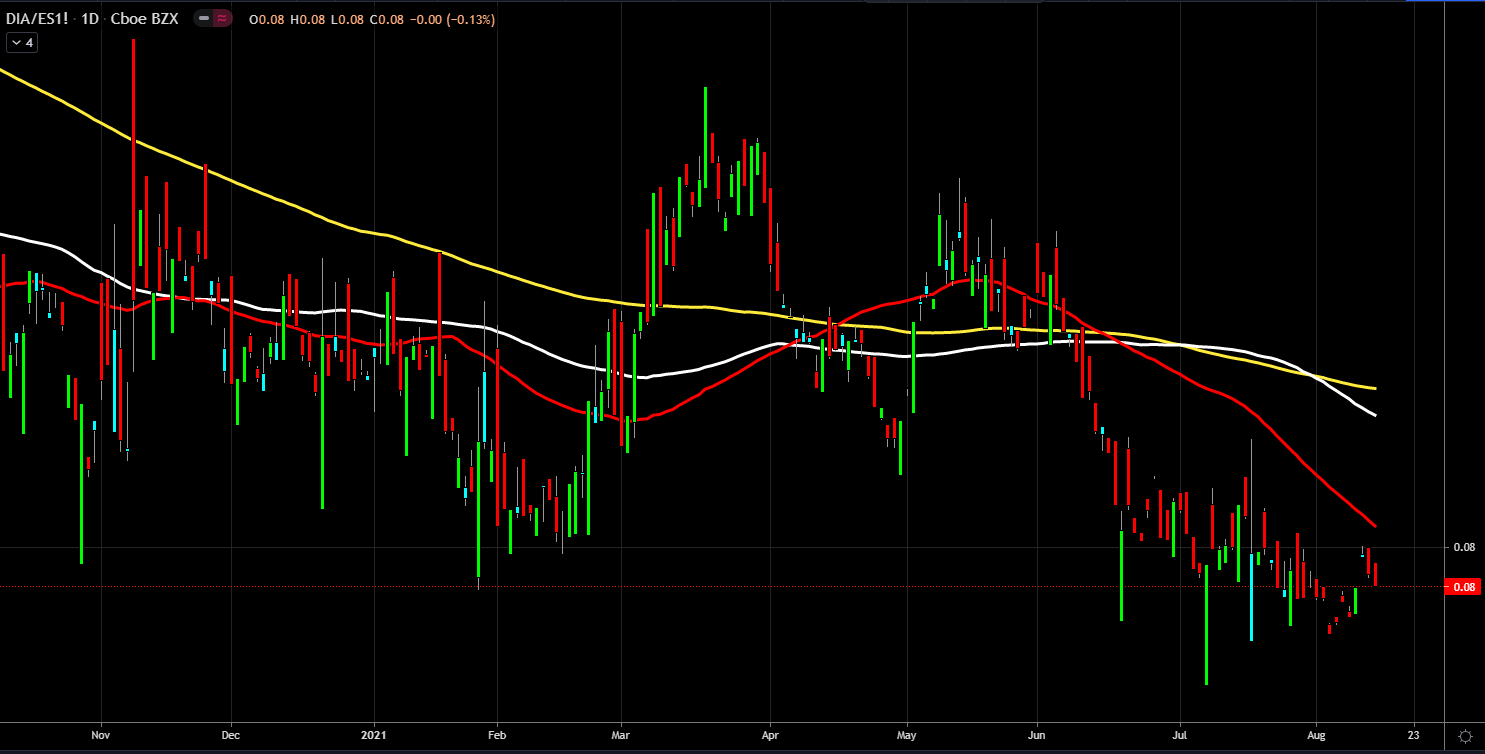
Task: Click the Aug label on the time axis
Action: [1316, 737]
